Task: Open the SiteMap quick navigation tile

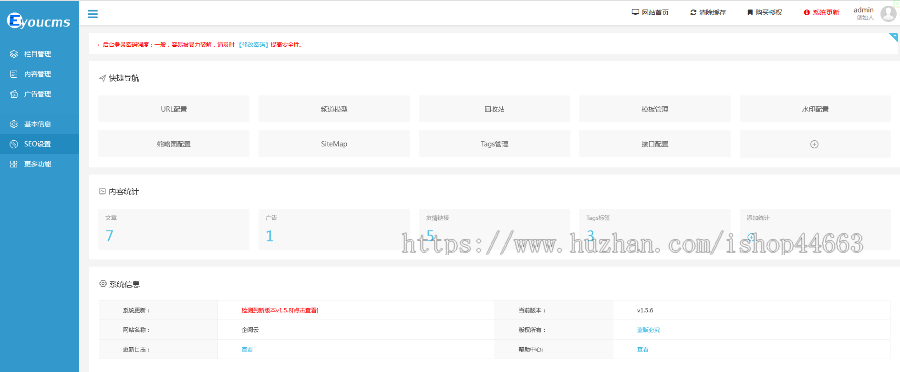Action: pos(334,144)
